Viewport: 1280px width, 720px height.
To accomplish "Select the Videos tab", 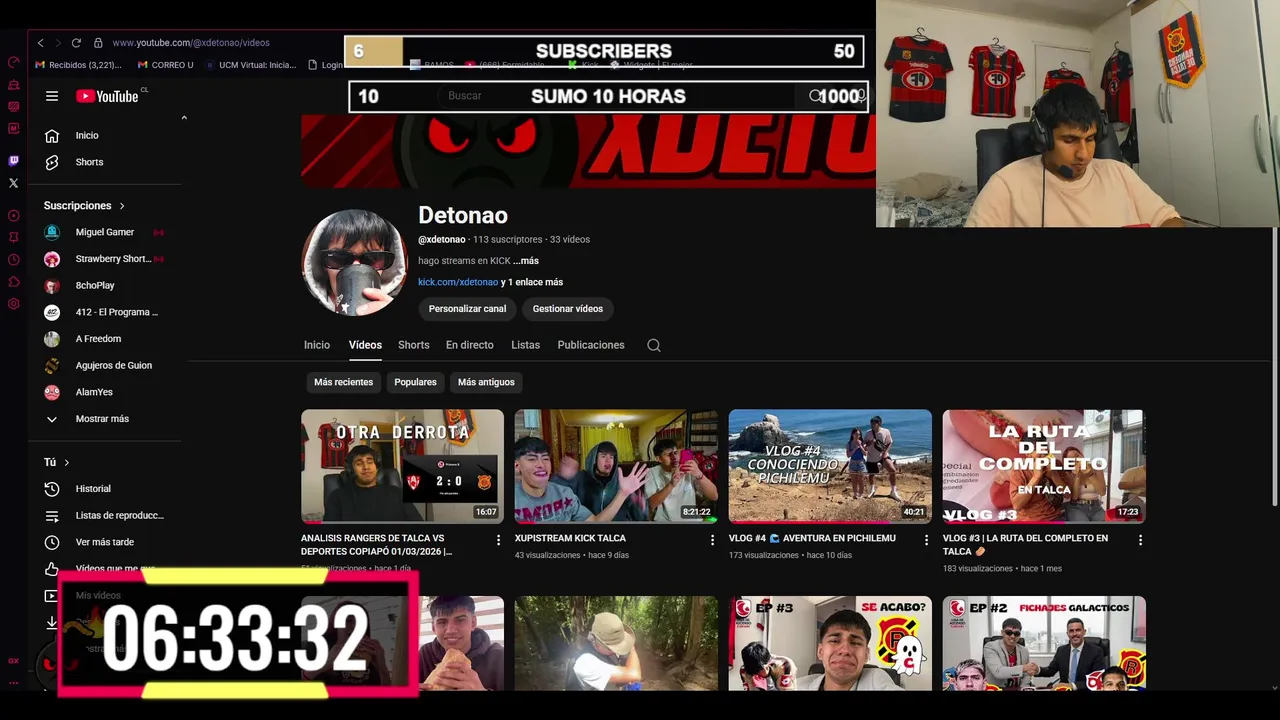I will point(365,345).
